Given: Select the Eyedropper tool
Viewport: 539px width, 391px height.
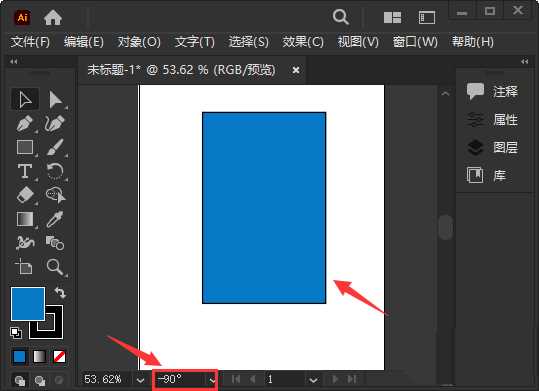Looking at the screenshot, I should [55, 219].
